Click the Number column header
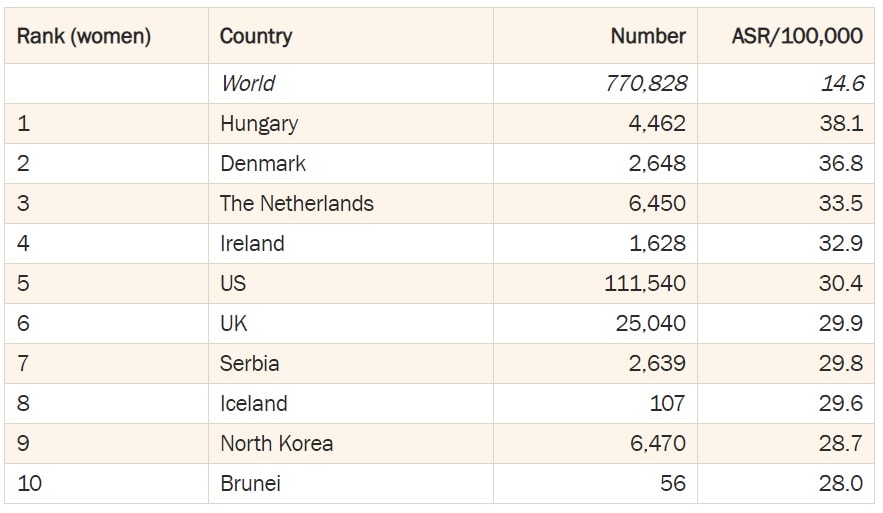The height and width of the screenshot is (513, 883). (648, 37)
